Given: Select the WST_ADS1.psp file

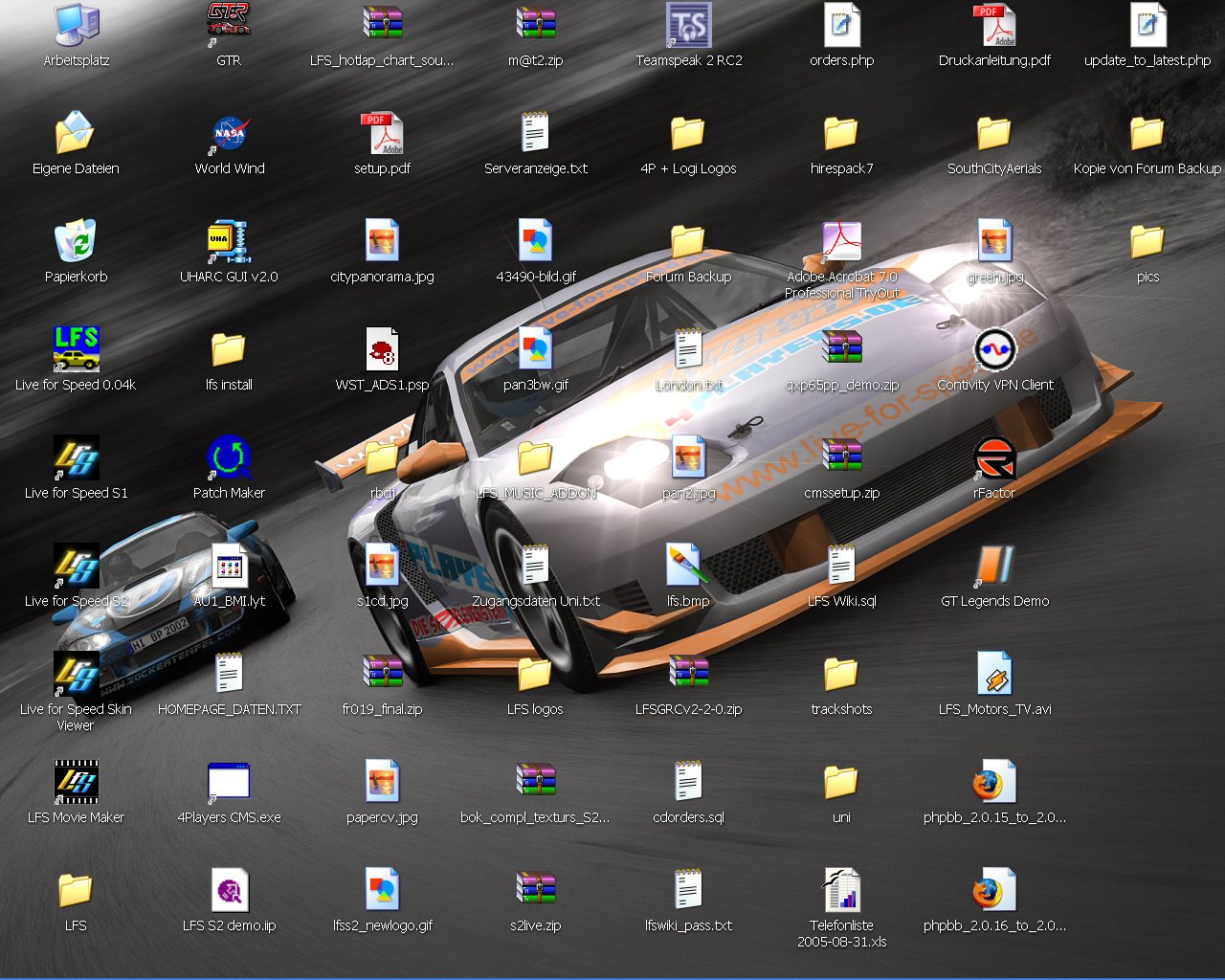Looking at the screenshot, I should [x=382, y=350].
